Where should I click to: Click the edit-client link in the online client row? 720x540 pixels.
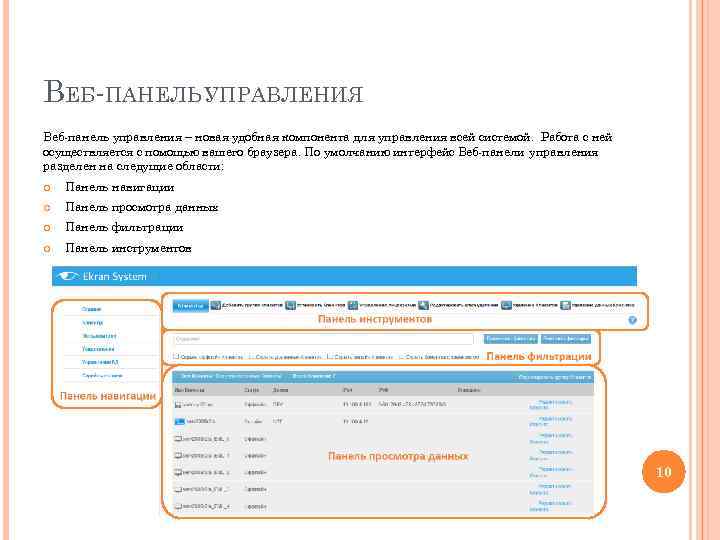551,421
